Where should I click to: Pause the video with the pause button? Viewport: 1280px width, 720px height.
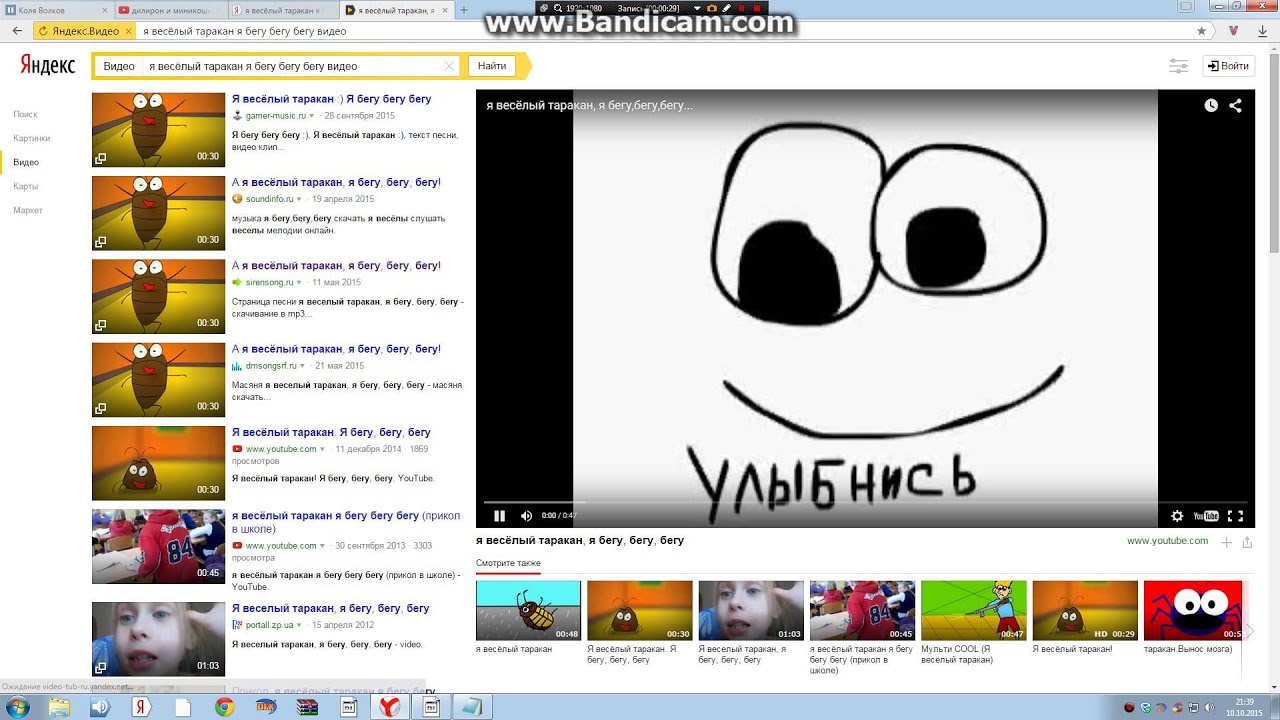tap(499, 516)
